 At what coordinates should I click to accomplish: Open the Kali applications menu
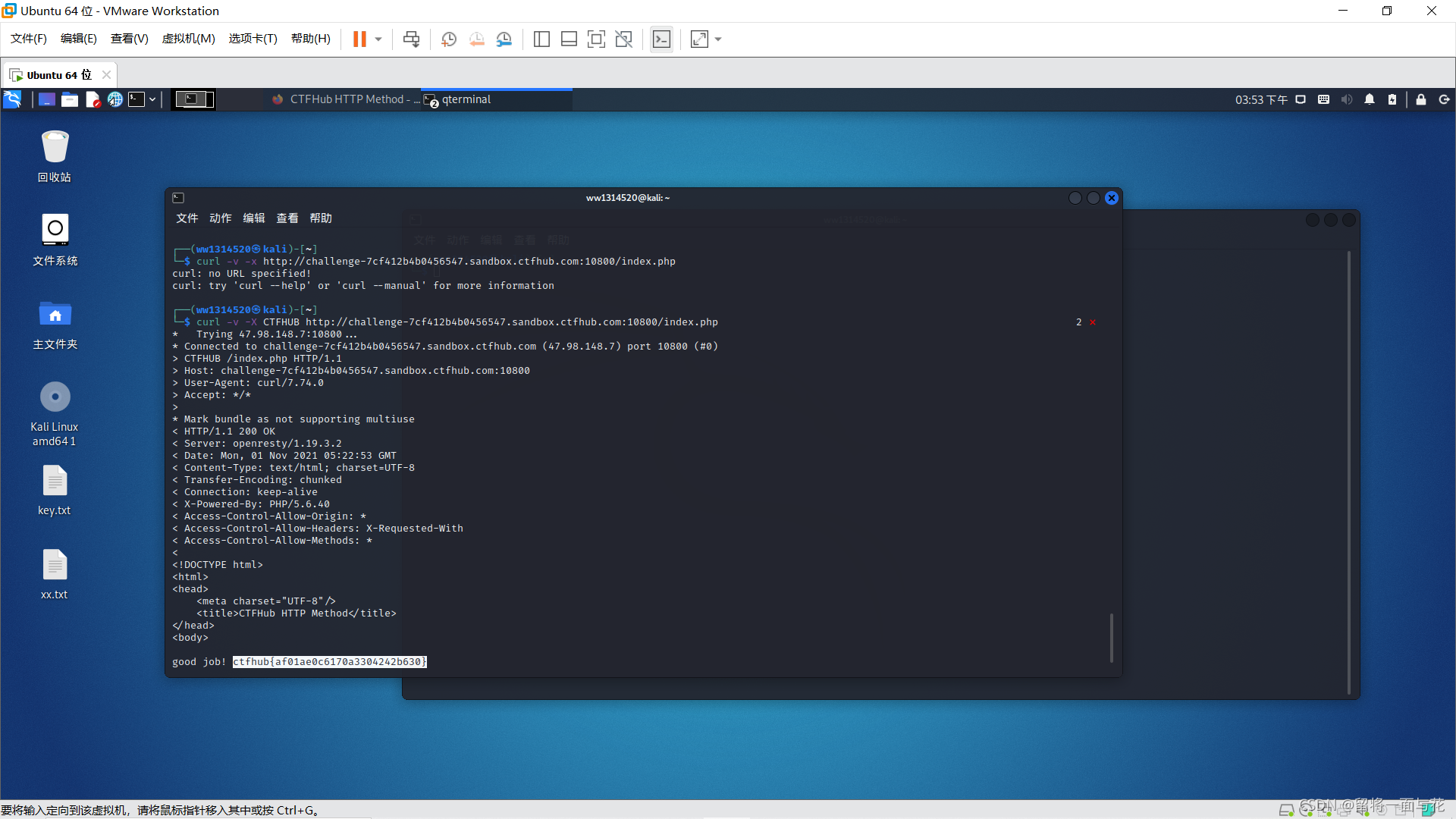13,99
